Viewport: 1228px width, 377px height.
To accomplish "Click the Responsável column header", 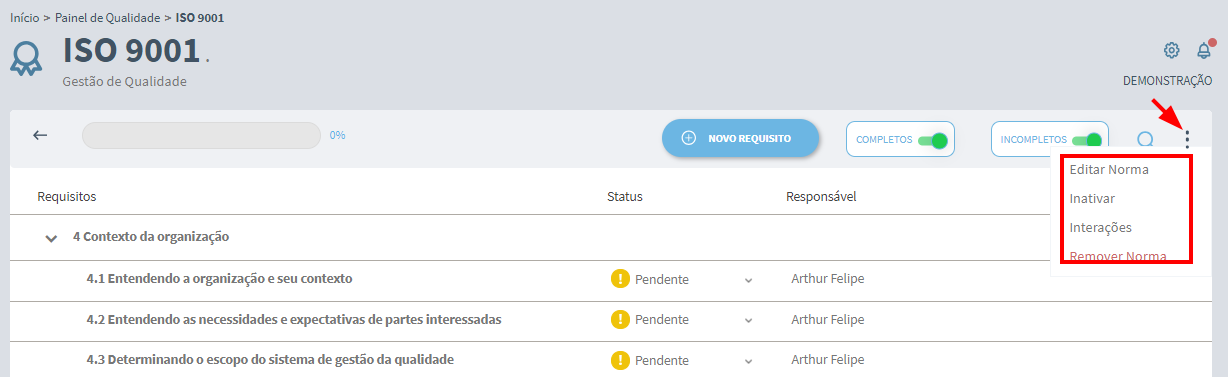I will [821, 197].
